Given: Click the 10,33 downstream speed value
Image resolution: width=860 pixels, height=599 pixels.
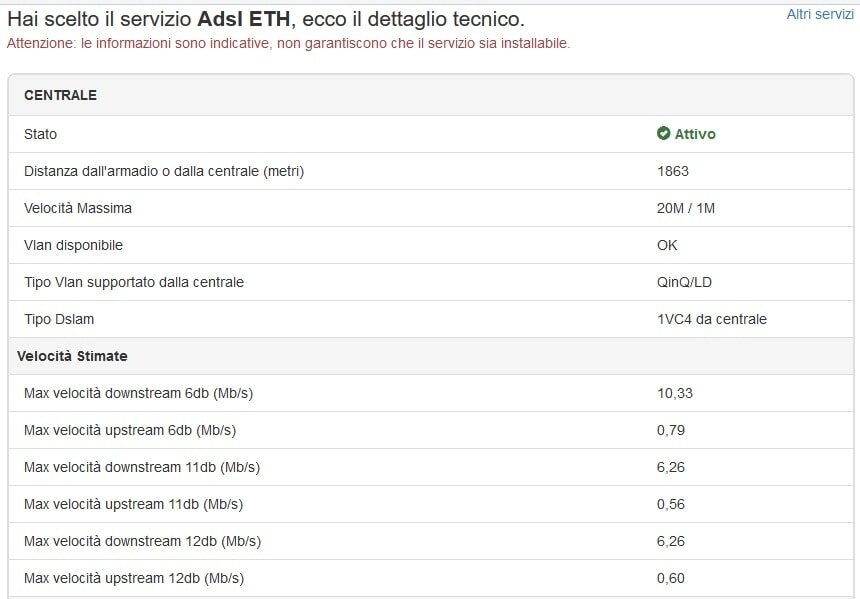Looking at the screenshot, I should (675, 393).
